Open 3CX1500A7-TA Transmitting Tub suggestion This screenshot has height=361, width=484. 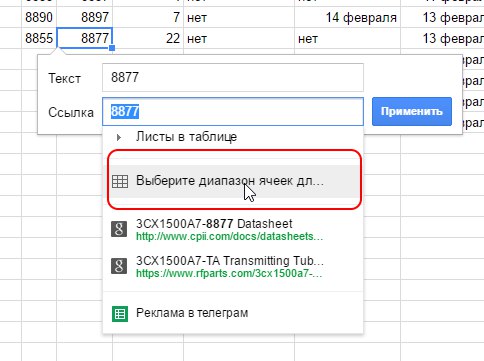[x=233, y=266]
